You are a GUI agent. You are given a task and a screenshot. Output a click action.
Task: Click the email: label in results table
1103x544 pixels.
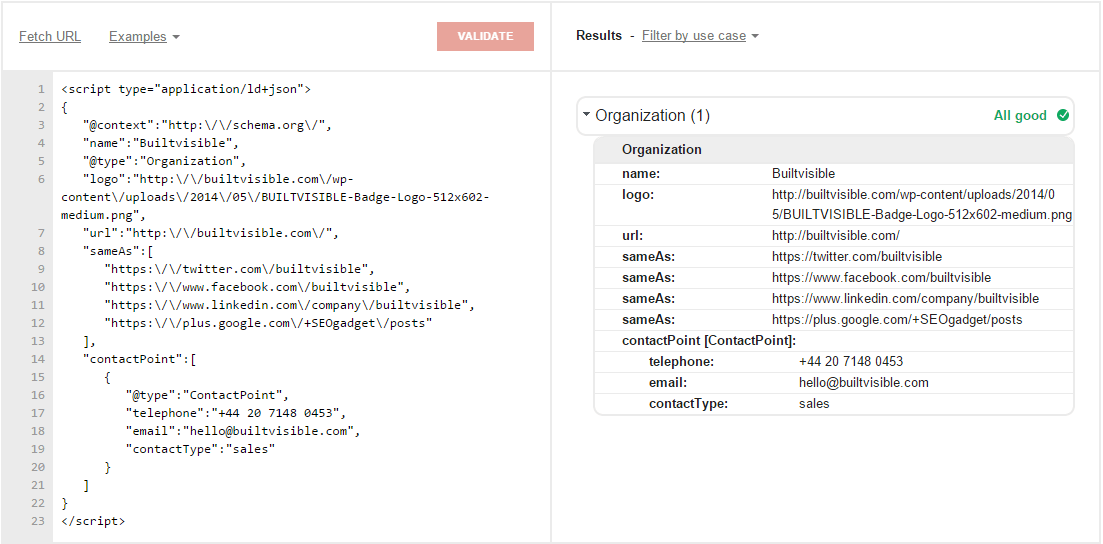coord(668,383)
